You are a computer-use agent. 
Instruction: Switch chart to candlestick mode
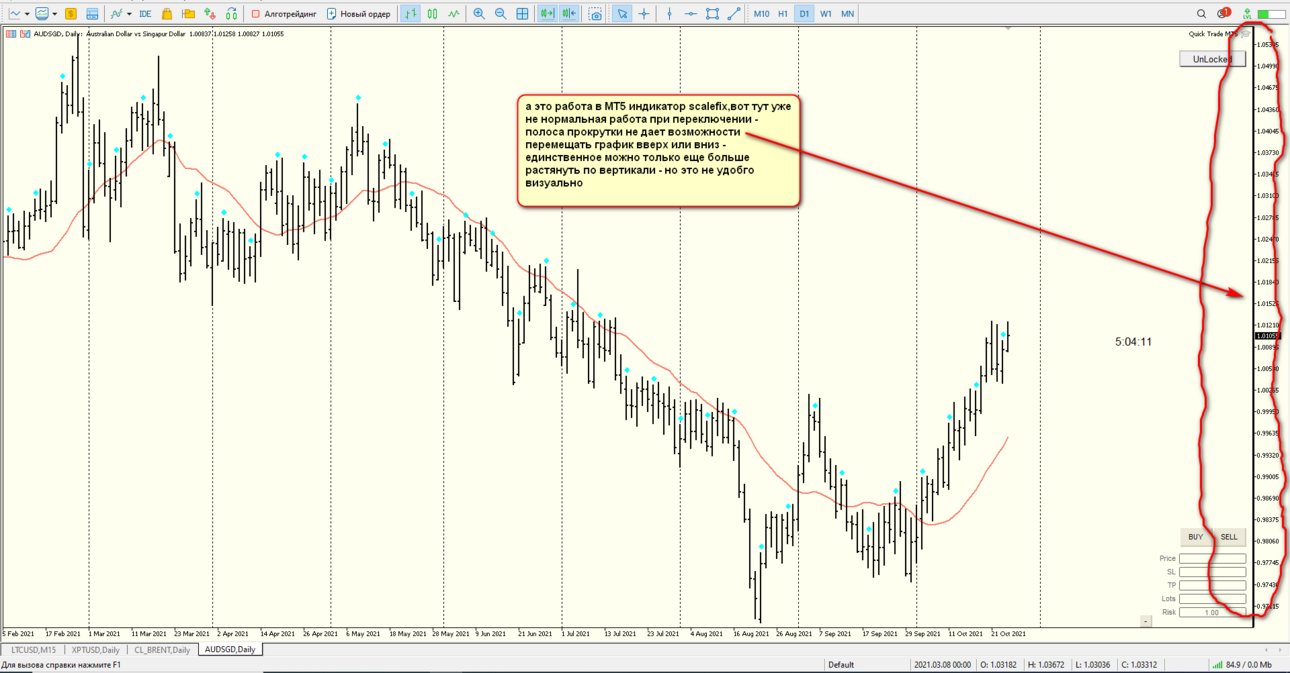(x=432, y=14)
